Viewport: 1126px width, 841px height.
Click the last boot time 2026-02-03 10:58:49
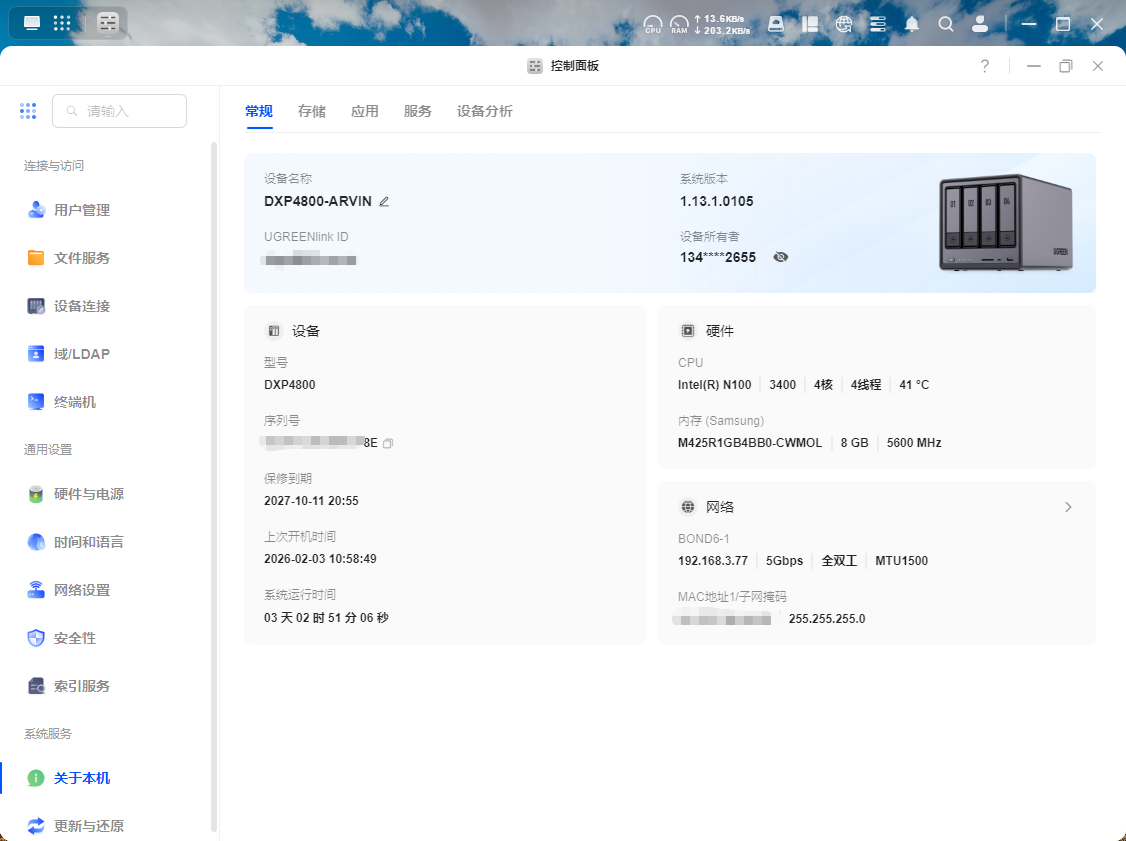tap(320, 559)
